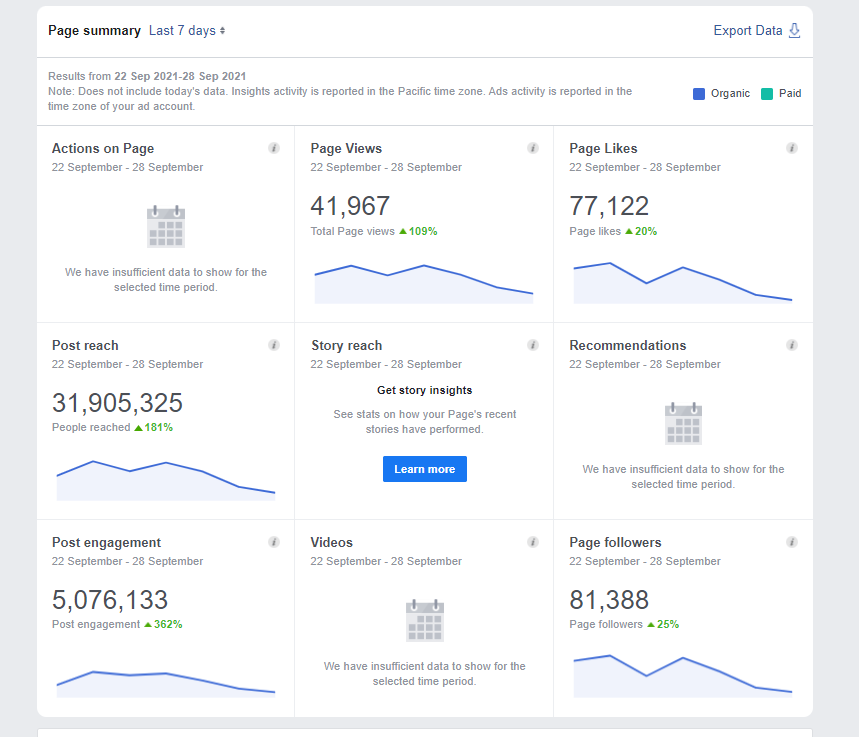
Task: Click the Export Data link
Action: click(747, 31)
